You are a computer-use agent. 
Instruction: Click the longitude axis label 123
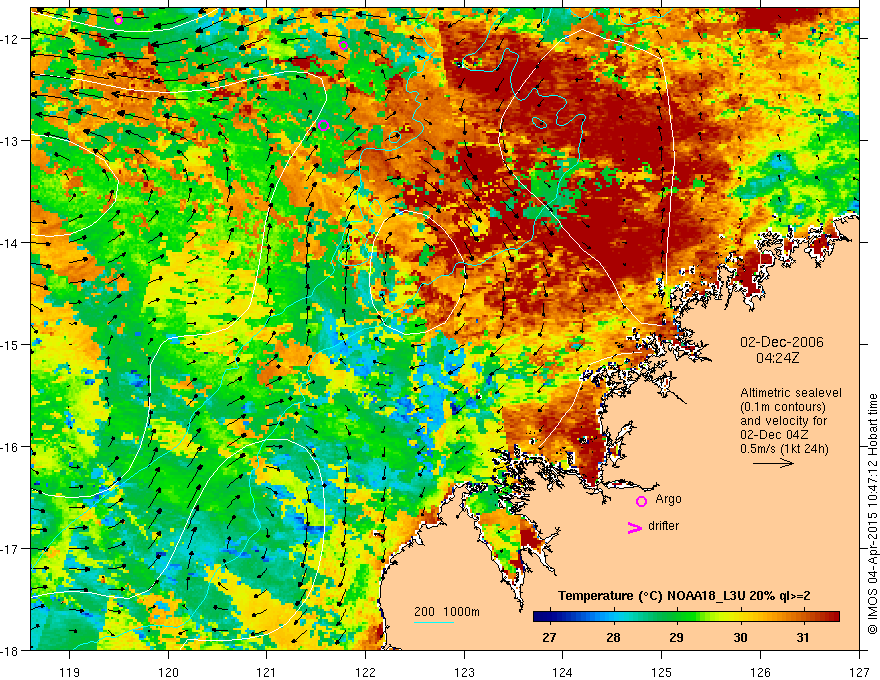click(x=464, y=672)
